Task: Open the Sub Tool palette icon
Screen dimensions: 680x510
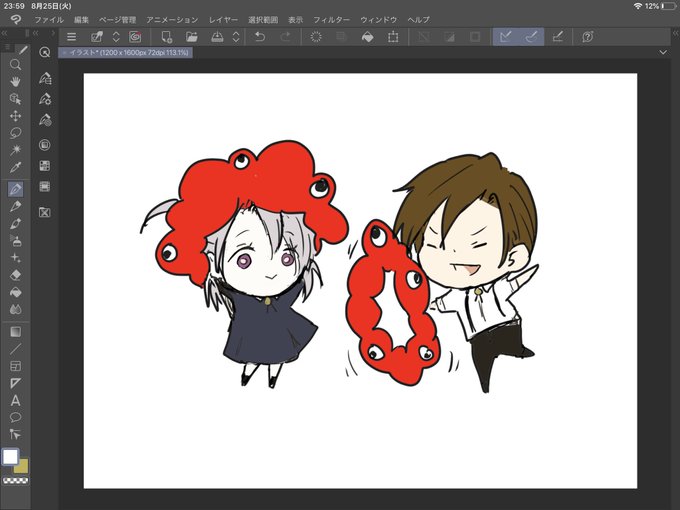Action: (x=45, y=78)
